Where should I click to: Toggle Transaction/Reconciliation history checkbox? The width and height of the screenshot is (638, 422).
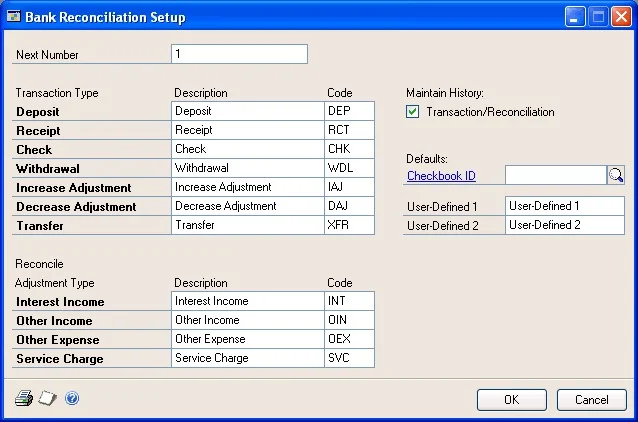(x=412, y=112)
